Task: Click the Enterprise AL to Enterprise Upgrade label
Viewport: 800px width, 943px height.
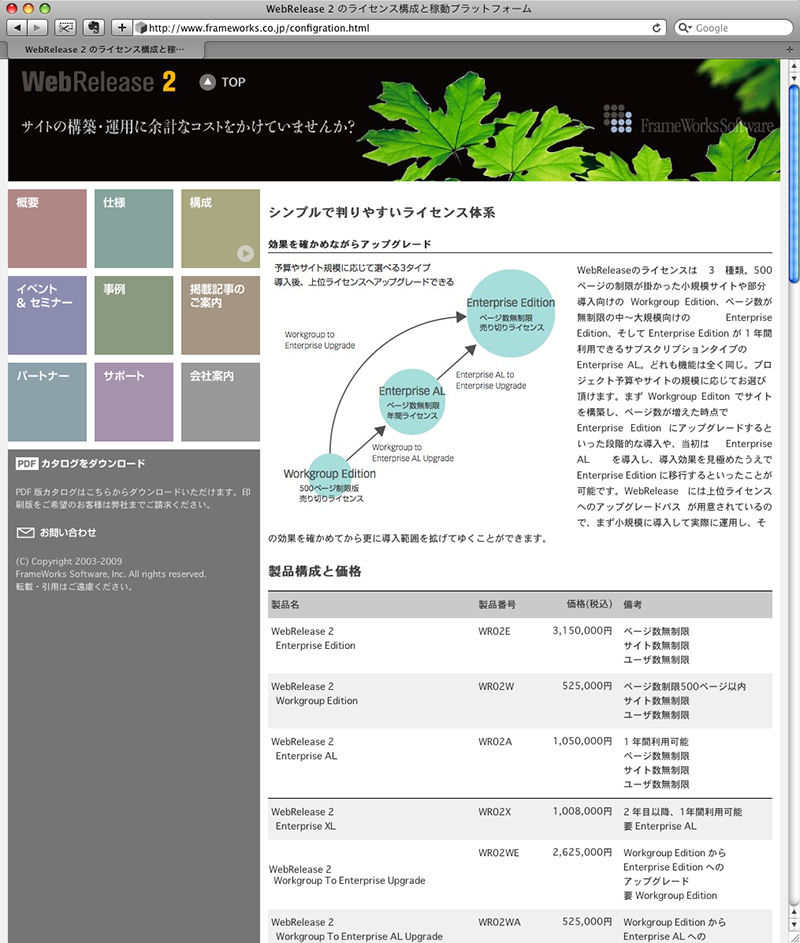Action: [x=491, y=380]
